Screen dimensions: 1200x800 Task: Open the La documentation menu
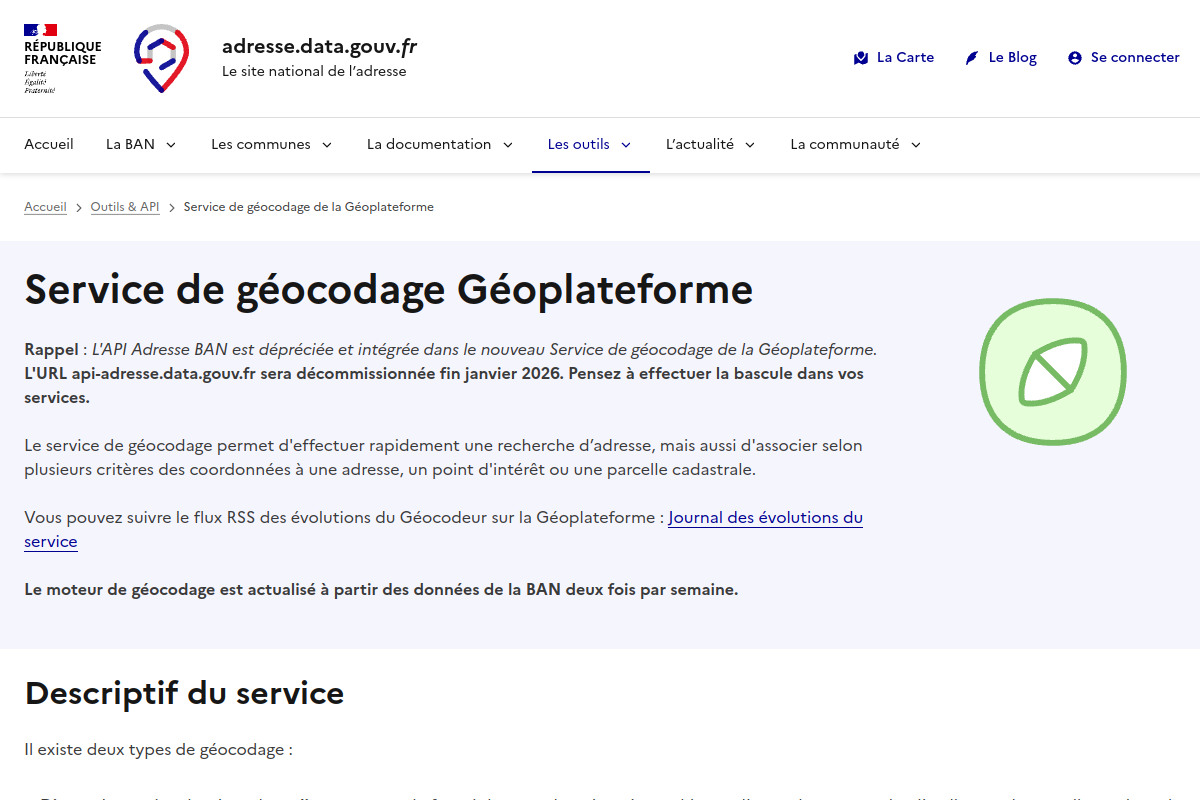point(440,144)
